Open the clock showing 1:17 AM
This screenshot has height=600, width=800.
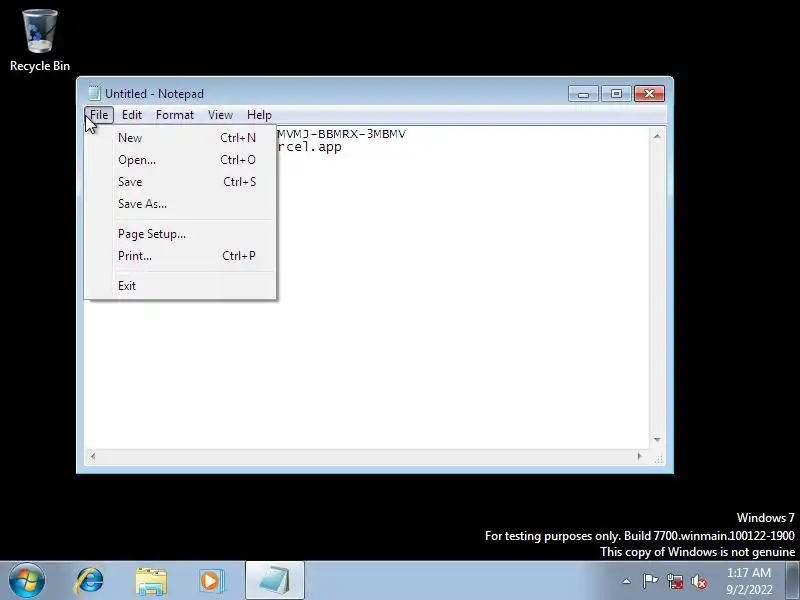(749, 581)
